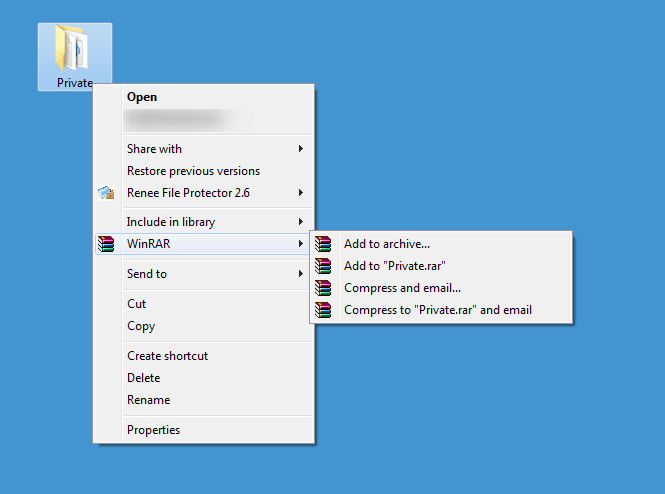Click Create shortcut menu entry

pyautogui.click(x=167, y=356)
